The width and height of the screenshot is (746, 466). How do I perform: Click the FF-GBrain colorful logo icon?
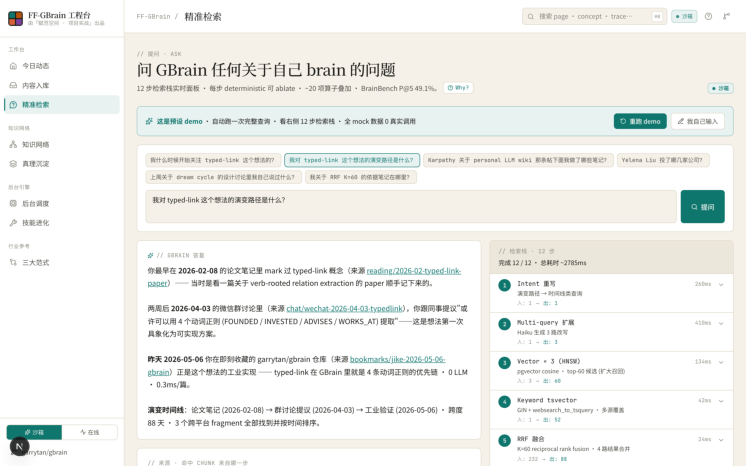click(x=15, y=19)
